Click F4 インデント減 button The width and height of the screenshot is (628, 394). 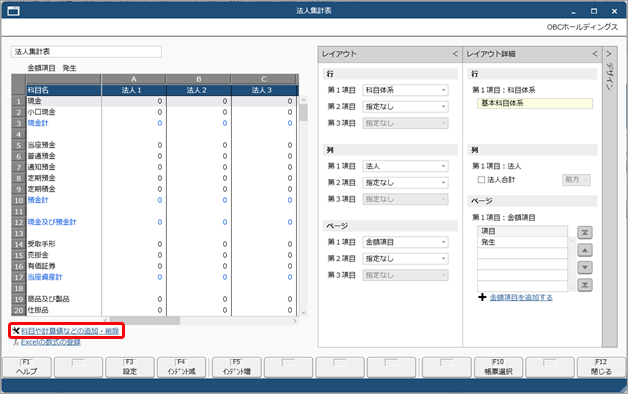[181, 367]
